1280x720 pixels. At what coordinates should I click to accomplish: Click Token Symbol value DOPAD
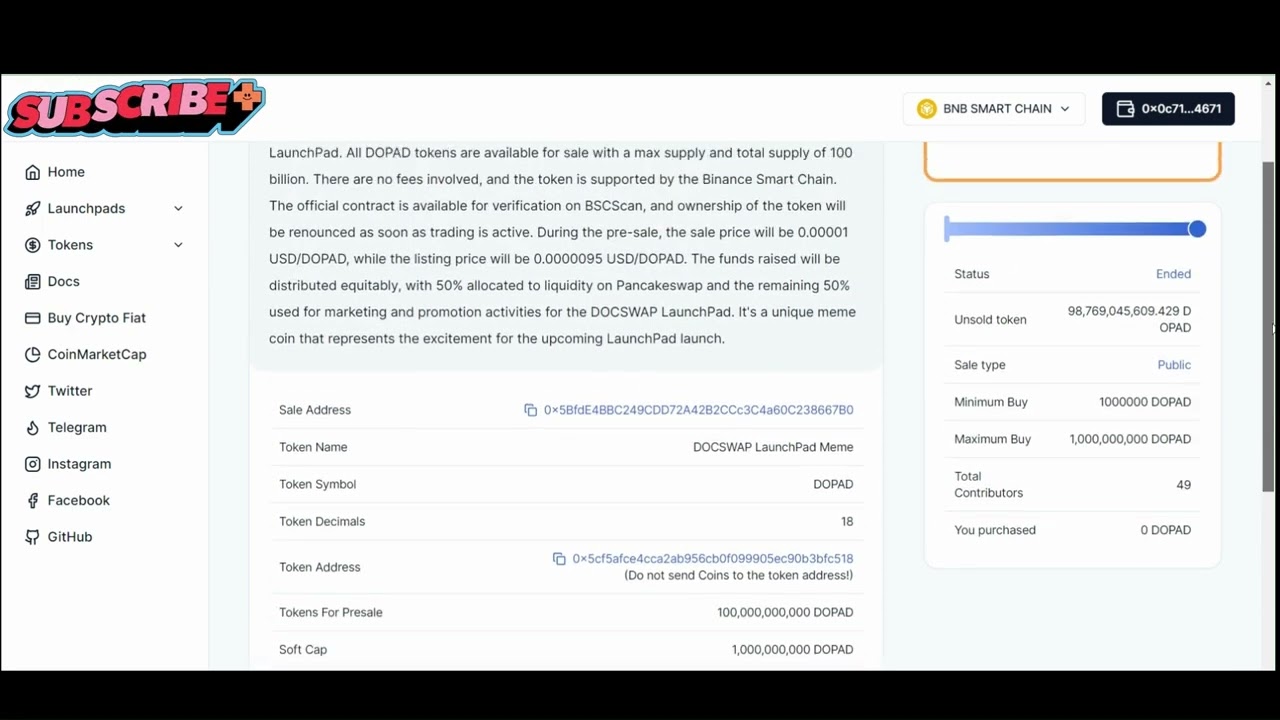pos(833,484)
